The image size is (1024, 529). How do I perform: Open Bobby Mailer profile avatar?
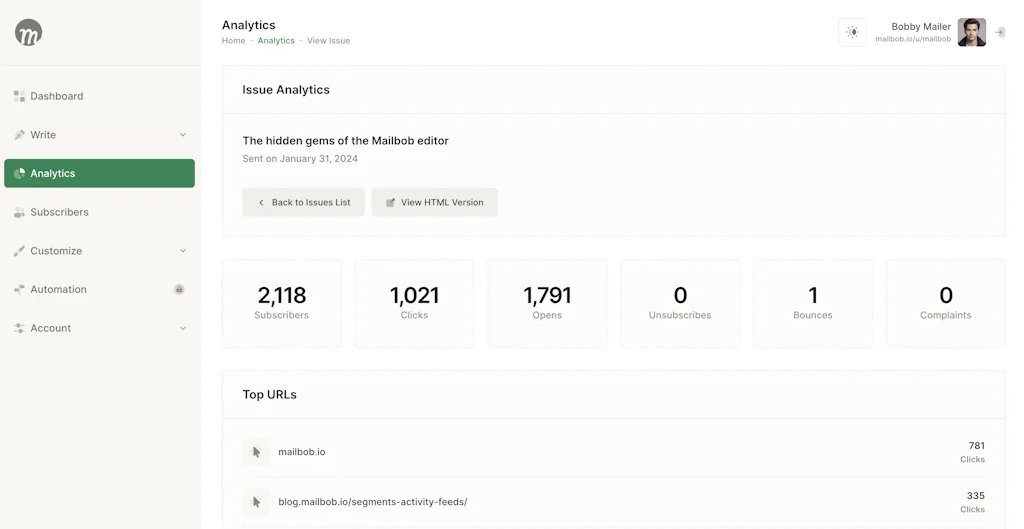[971, 32]
